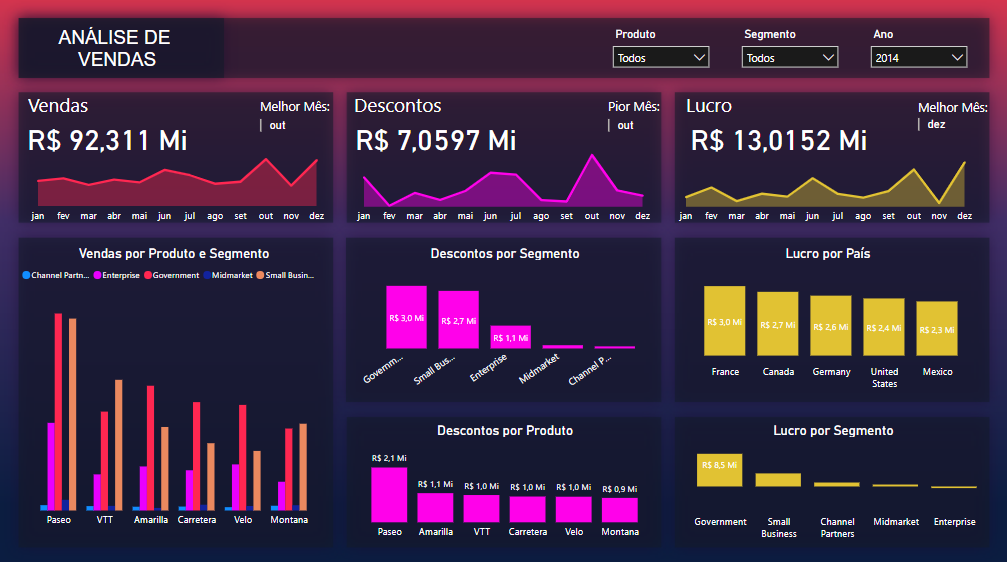Click the Lucro total R$ 13,0152 Mi
The image size is (1007, 562).
779,141
